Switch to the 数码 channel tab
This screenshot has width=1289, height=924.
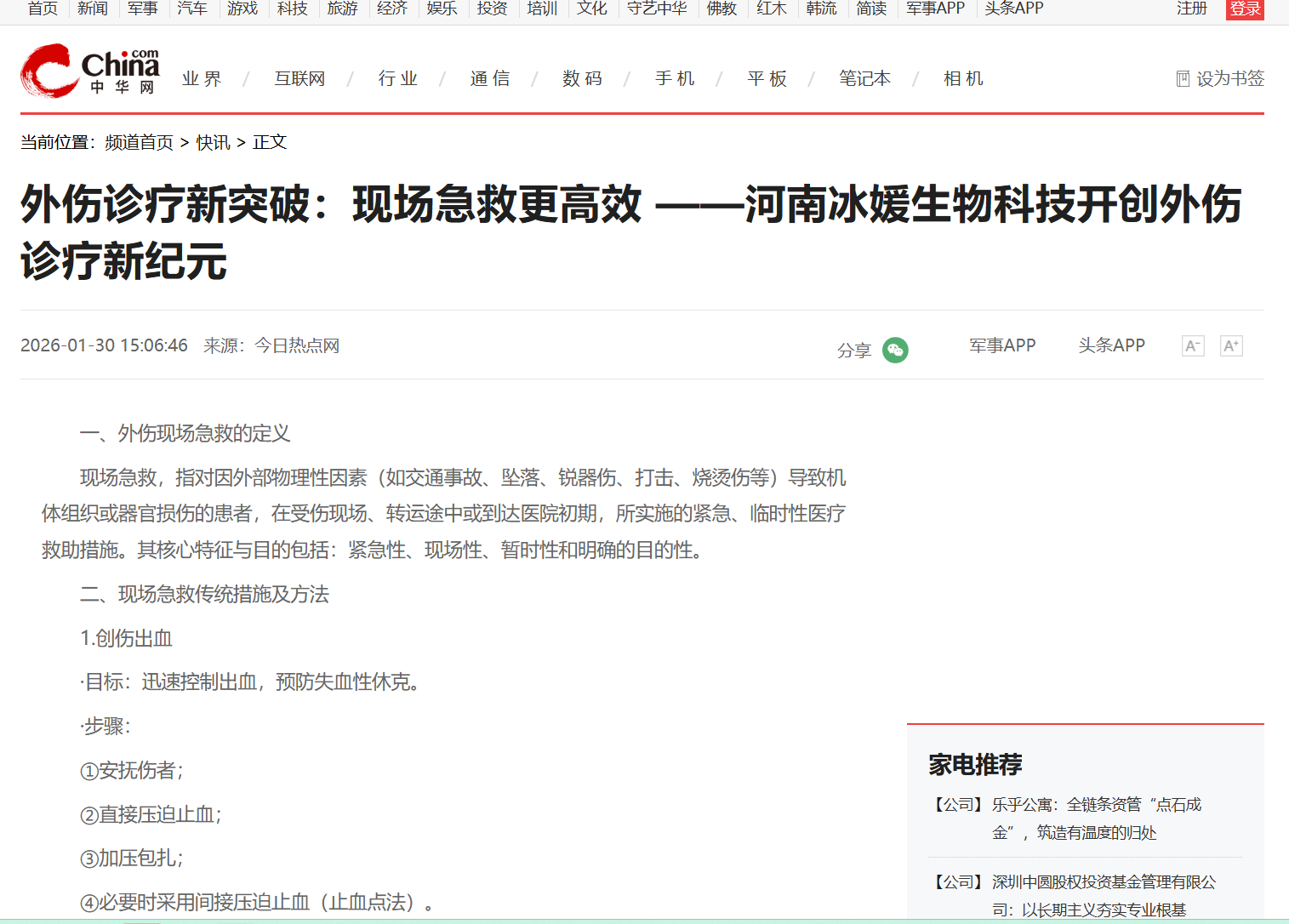[583, 77]
